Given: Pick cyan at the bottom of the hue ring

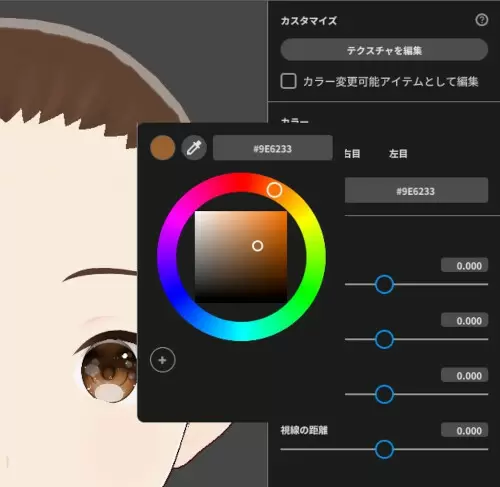Looking at the screenshot, I should tap(243, 332).
